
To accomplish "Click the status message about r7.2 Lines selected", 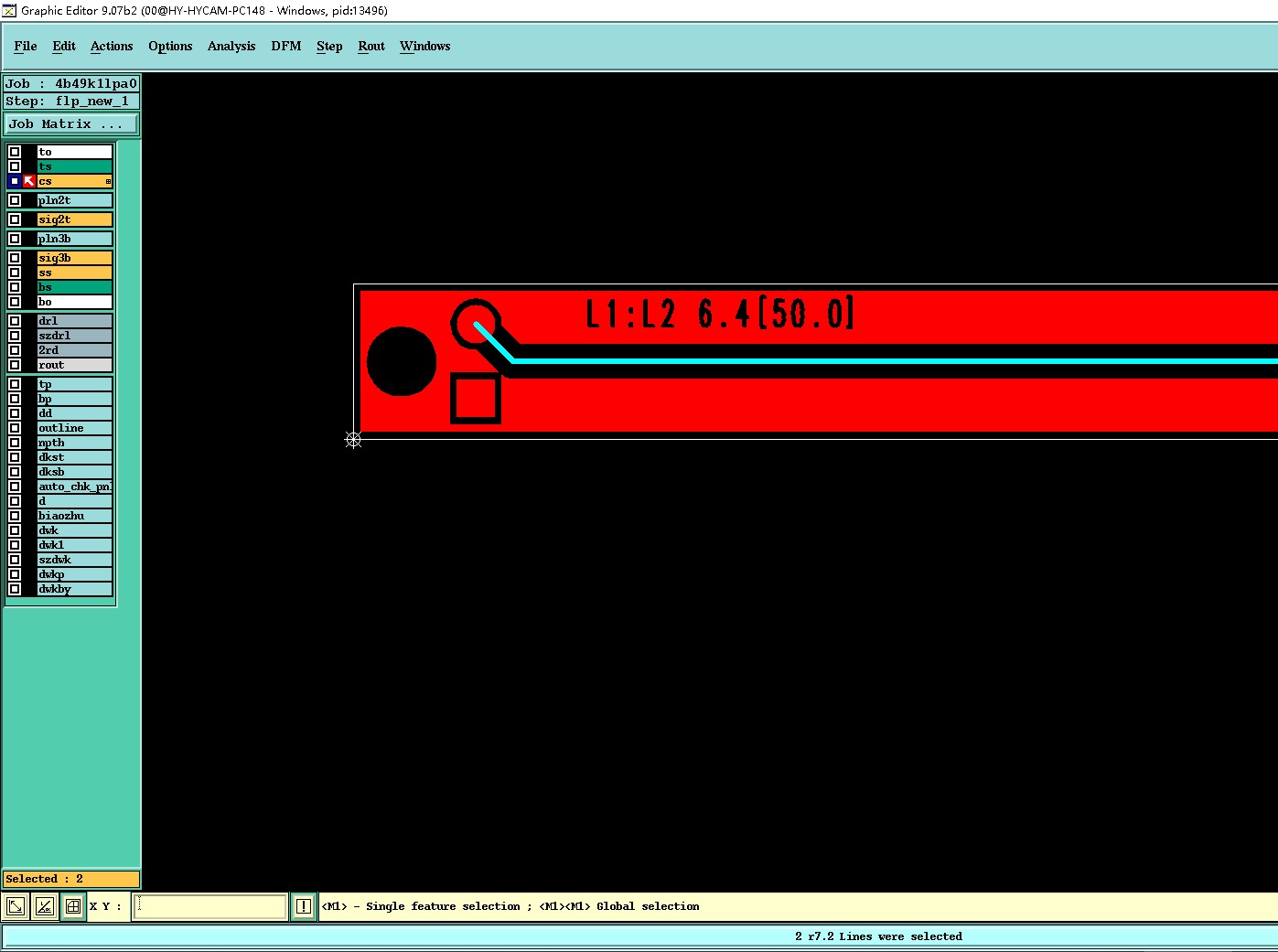I will pyautogui.click(x=878, y=936).
